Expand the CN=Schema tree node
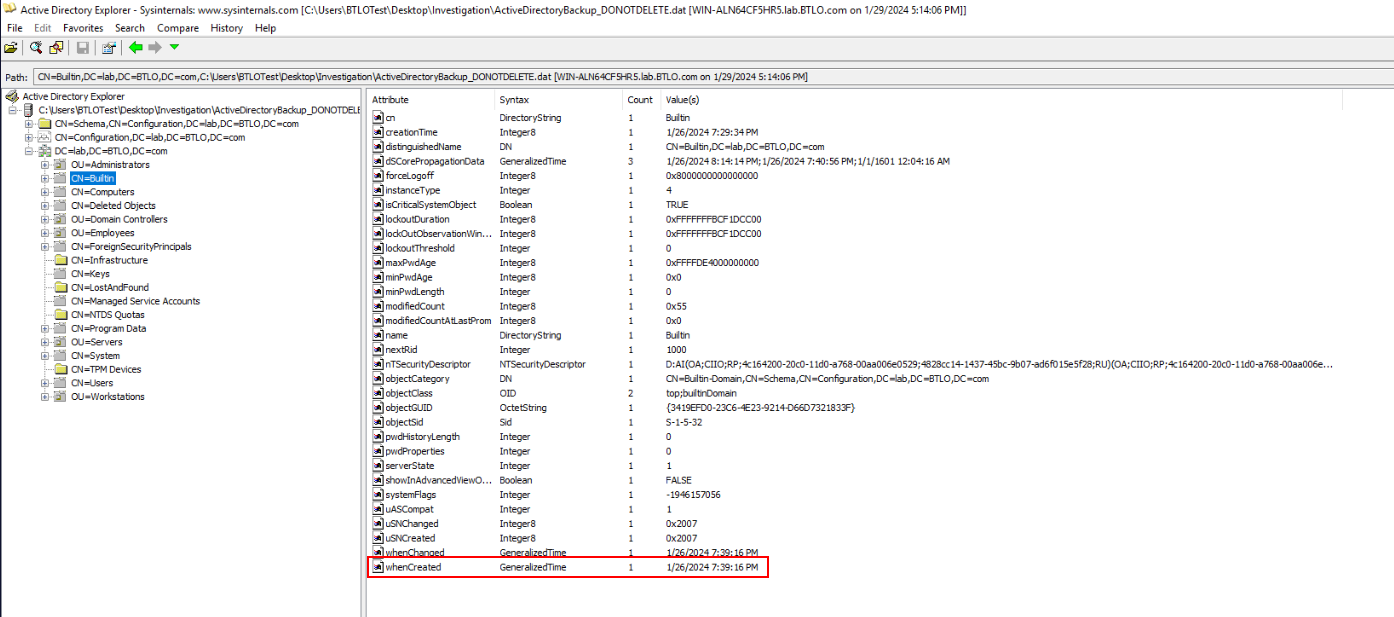1394x617 pixels. point(30,124)
